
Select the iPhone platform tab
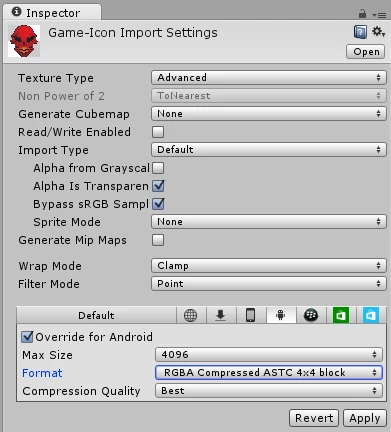point(251,315)
